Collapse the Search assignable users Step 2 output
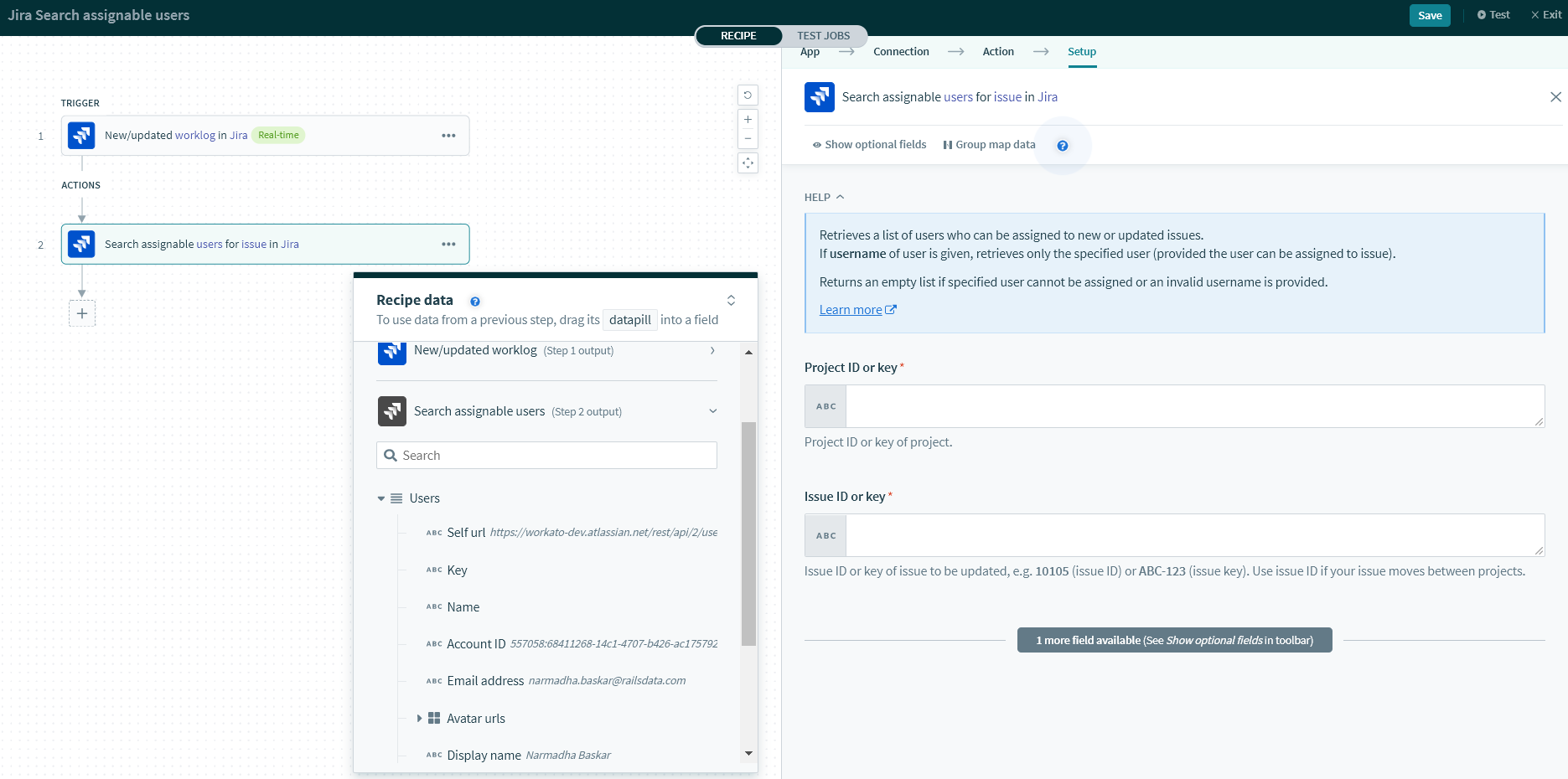The image size is (1568, 779). pos(712,411)
